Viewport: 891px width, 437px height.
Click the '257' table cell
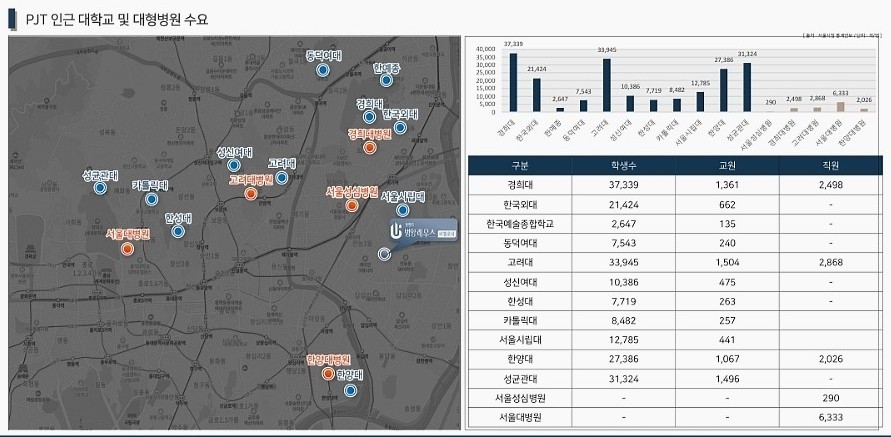[x=727, y=321]
